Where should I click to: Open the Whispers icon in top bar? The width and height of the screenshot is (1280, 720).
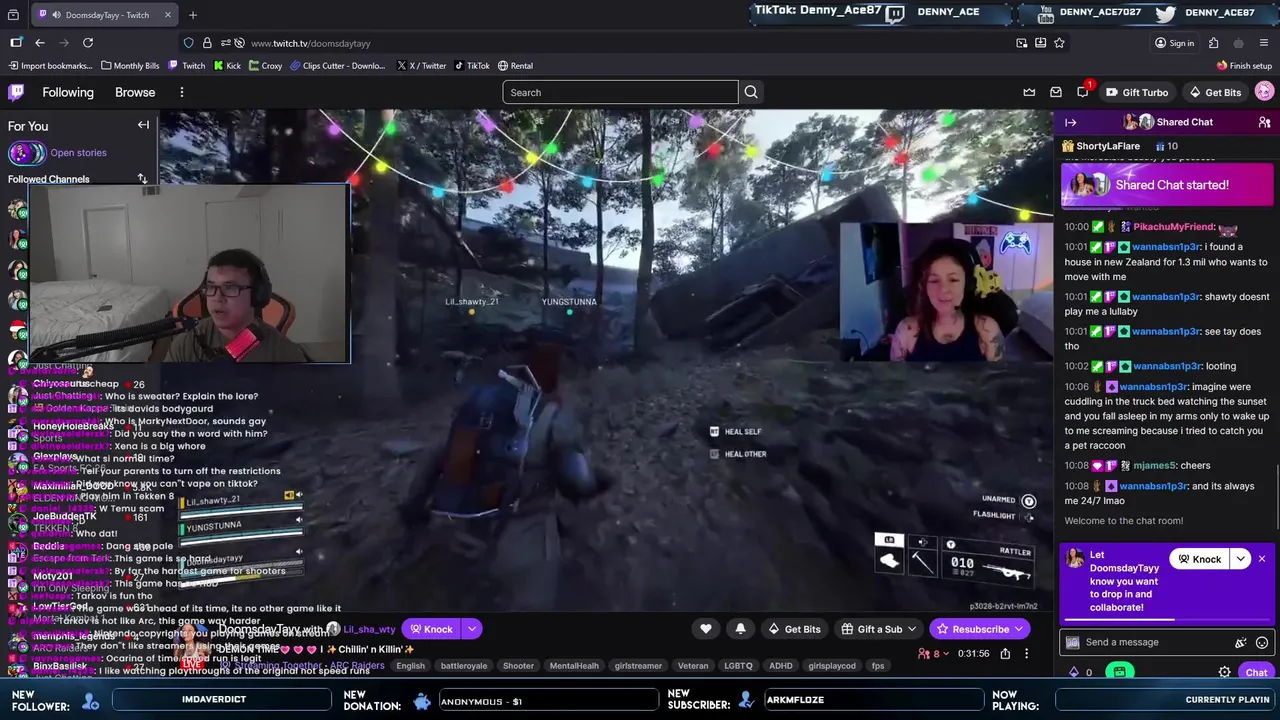click(1056, 92)
